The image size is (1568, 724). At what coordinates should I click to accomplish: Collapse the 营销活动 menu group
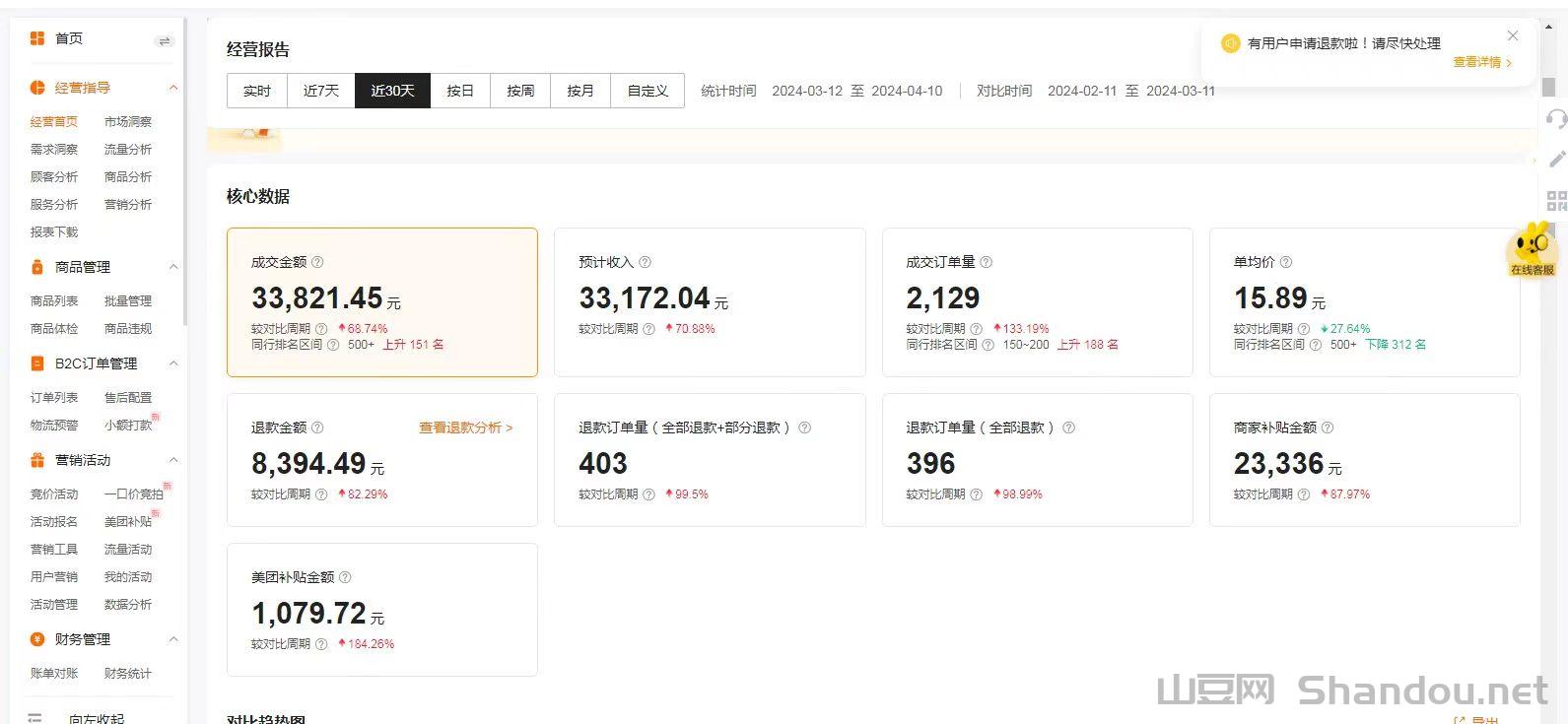click(173, 460)
